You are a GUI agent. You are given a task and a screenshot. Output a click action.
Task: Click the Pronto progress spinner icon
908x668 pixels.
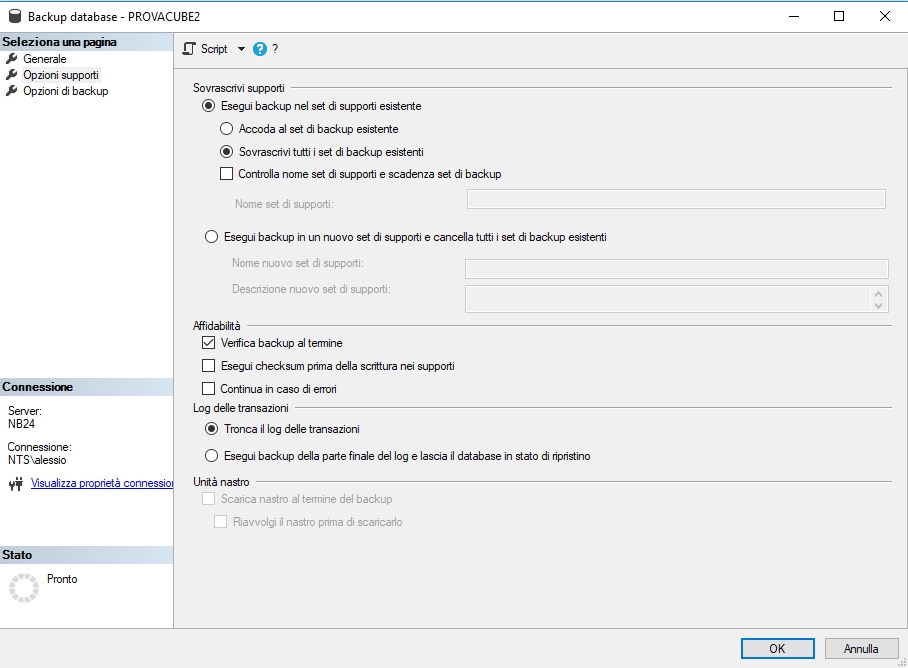[23, 587]
